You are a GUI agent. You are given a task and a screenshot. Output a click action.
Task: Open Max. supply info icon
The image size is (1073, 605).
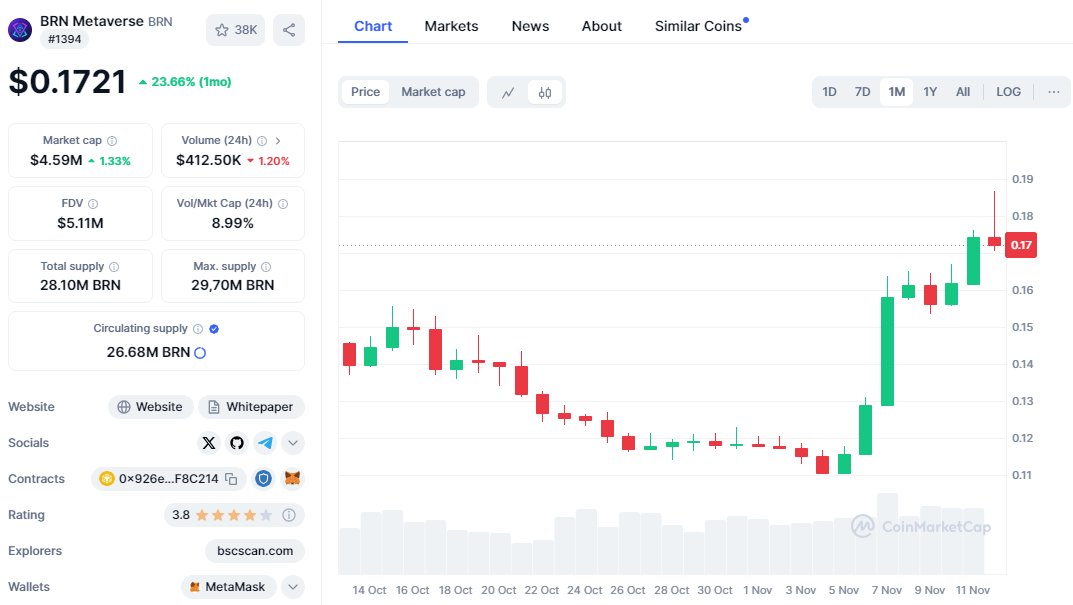[x=266, y=267]
